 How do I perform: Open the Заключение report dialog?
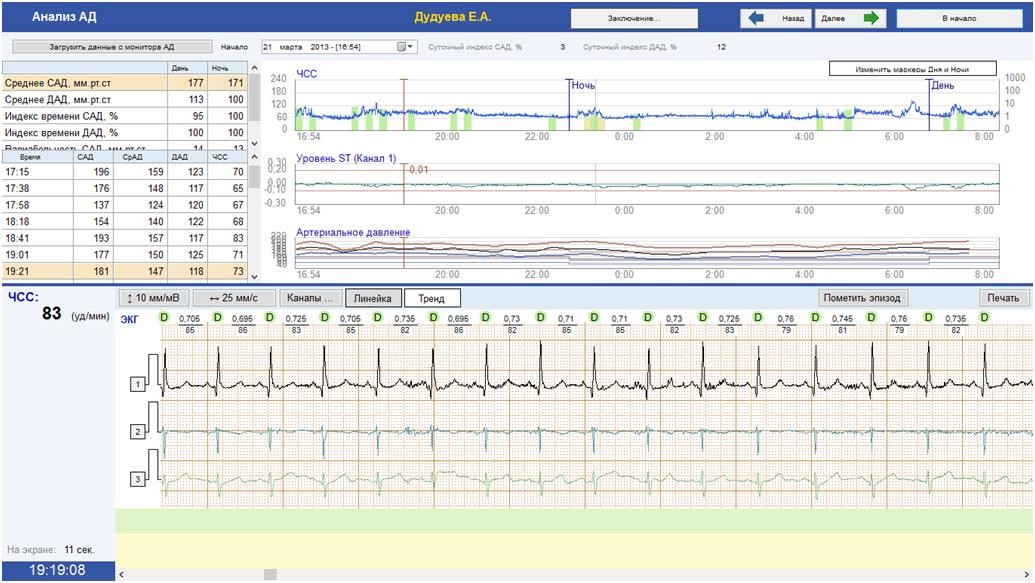[633, 18]
